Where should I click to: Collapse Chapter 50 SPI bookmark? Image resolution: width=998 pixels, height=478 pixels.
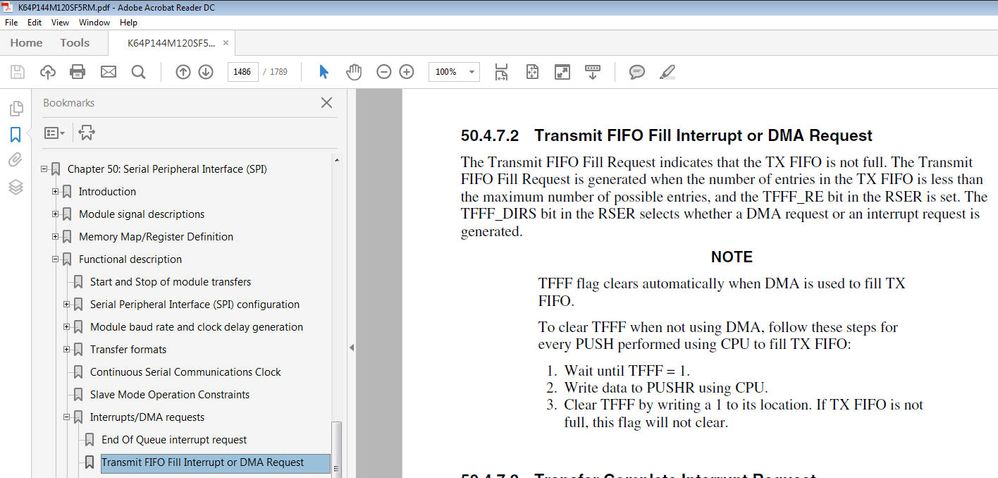[x=44, y=169]
